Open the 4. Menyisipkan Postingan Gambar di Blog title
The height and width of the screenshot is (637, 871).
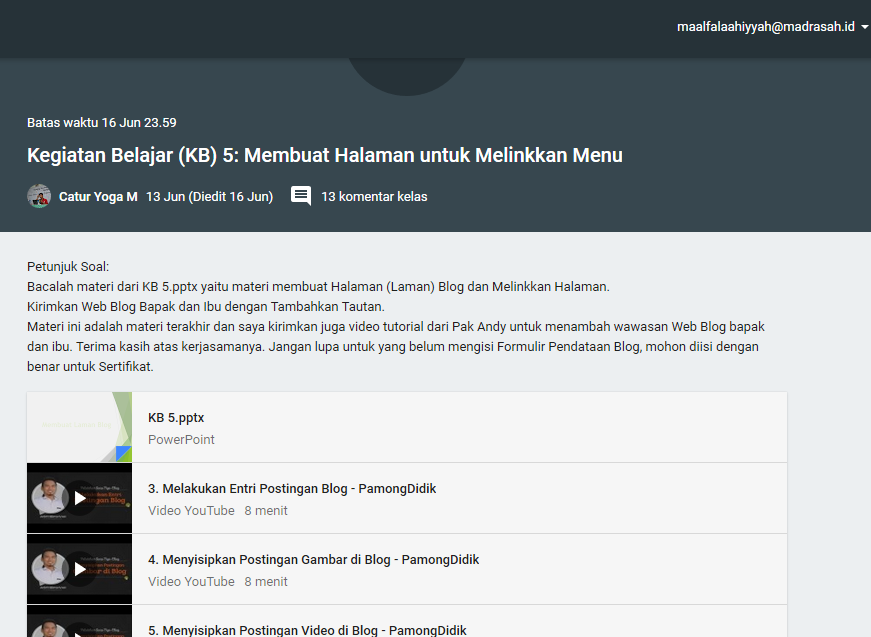pos(313,560)
